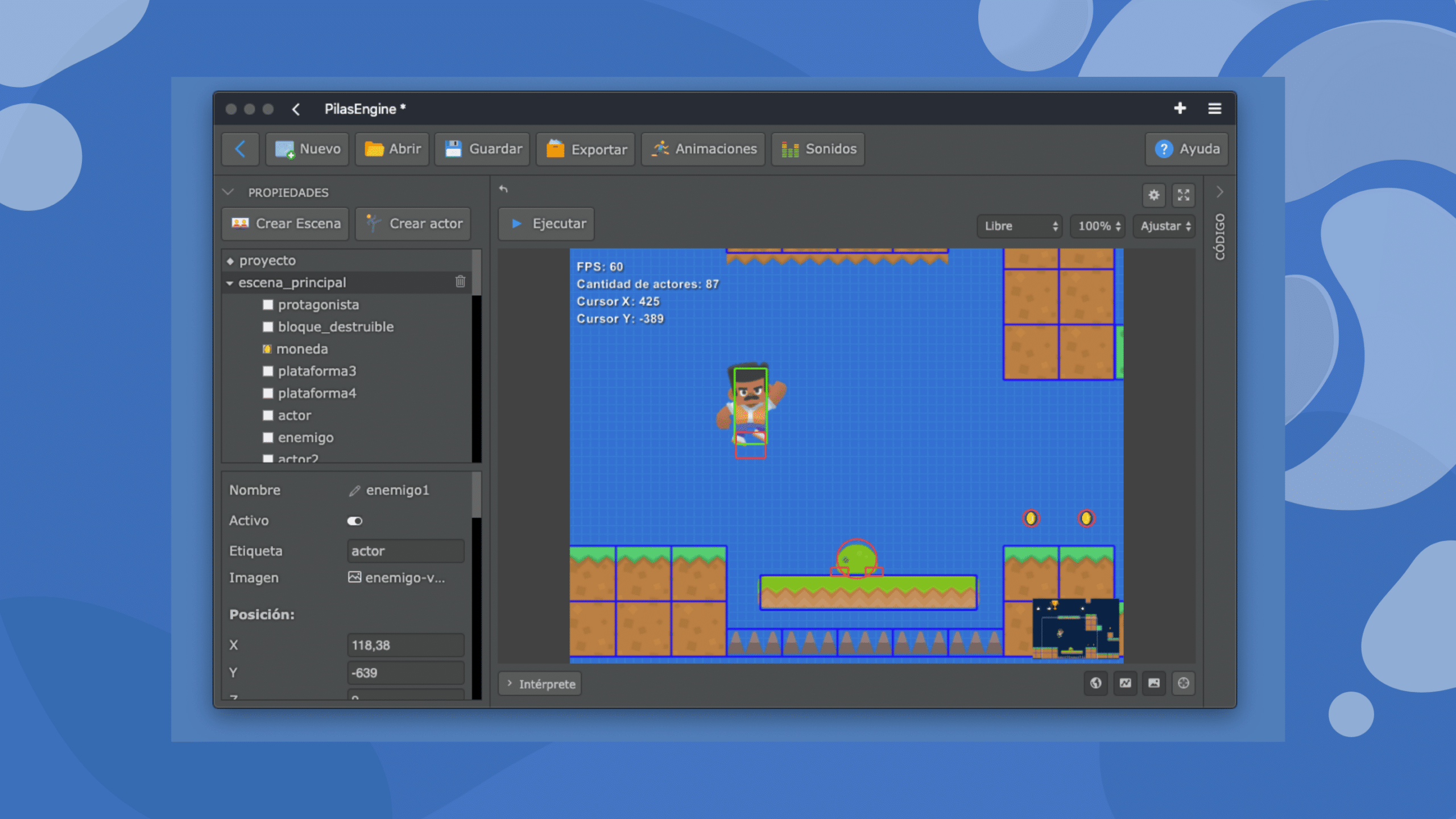The height and width of the screenshot is (819, 1456).
Task: Click Crear Escena button
Action: 286,224
